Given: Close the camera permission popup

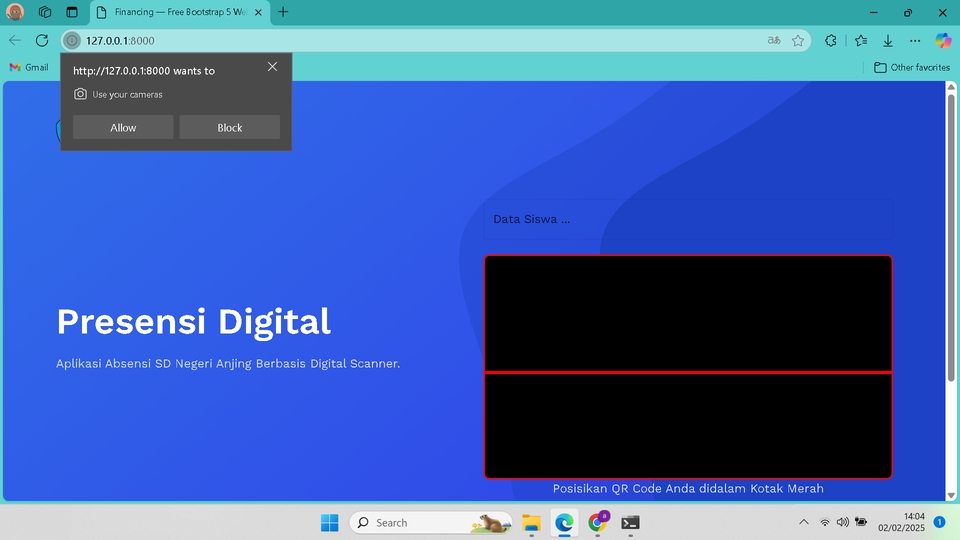Looking at the screenshot, I should pyautogui.click(x=272, y=67).
